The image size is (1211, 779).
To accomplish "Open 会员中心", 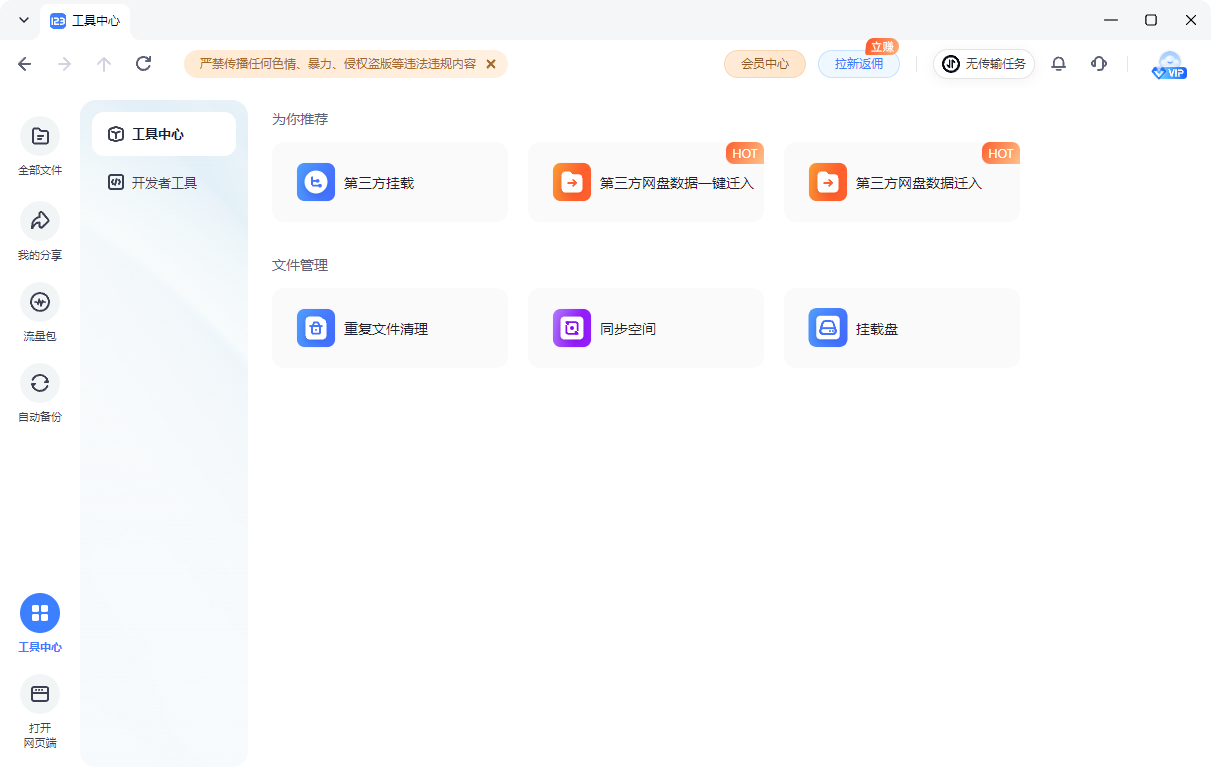I will click(x=764, y=63).
